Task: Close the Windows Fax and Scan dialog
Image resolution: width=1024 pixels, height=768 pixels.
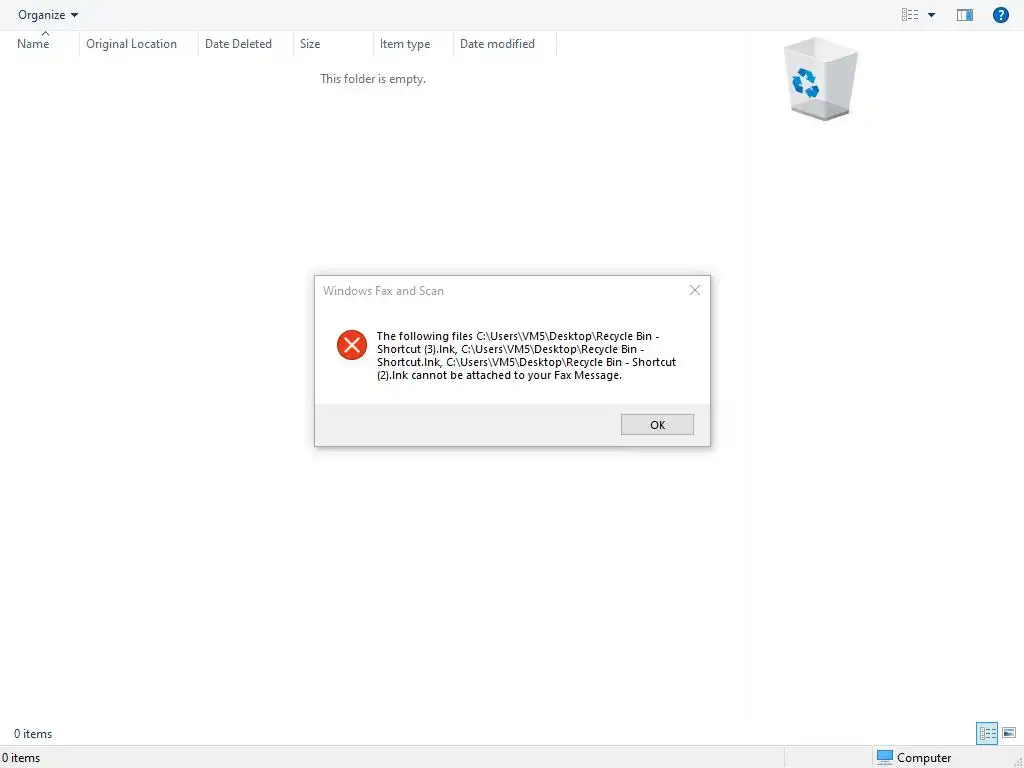Action: tap(695, 290)
